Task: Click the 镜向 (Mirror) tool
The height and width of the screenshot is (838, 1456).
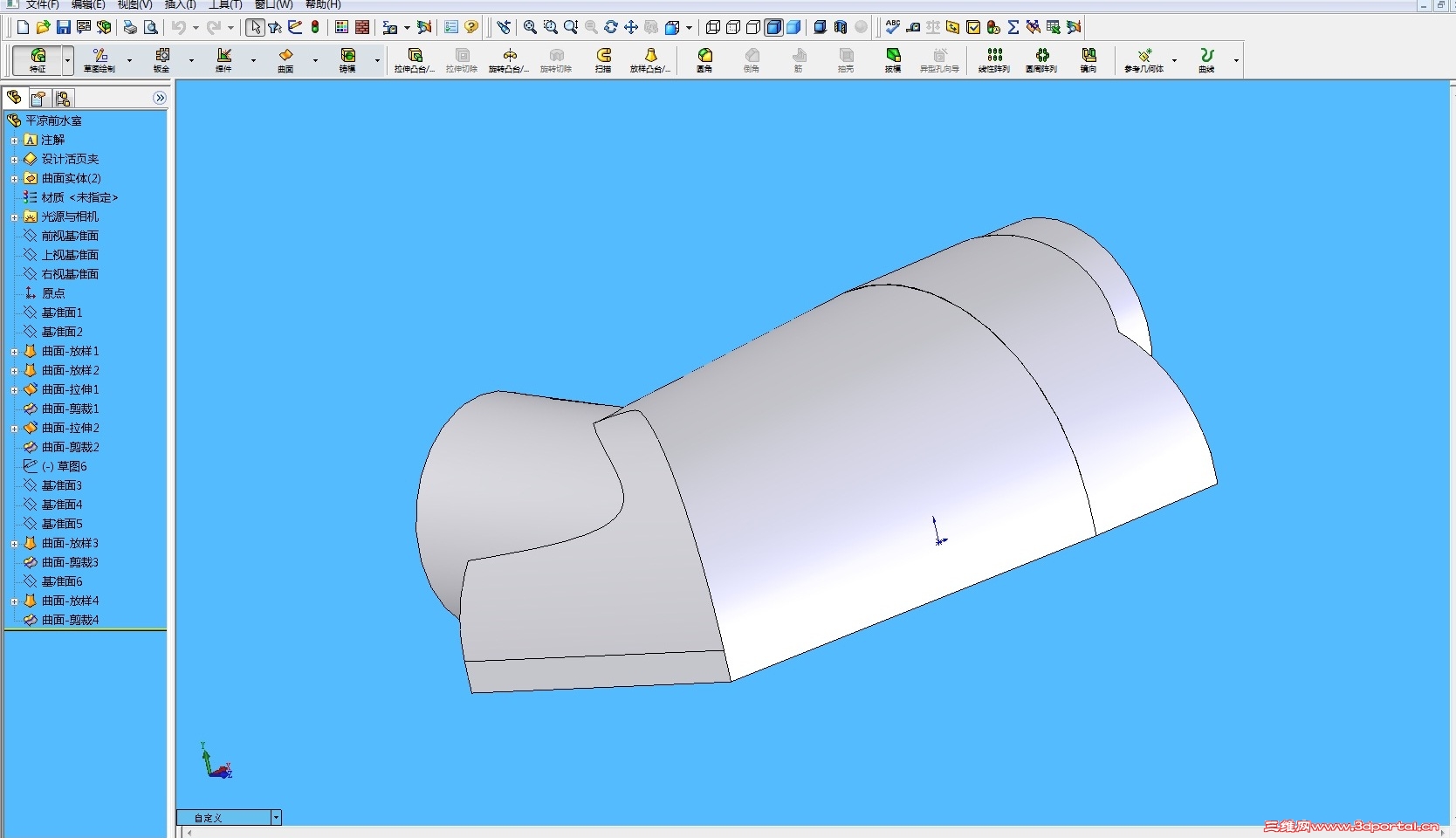Action: tap(1089, 60)
